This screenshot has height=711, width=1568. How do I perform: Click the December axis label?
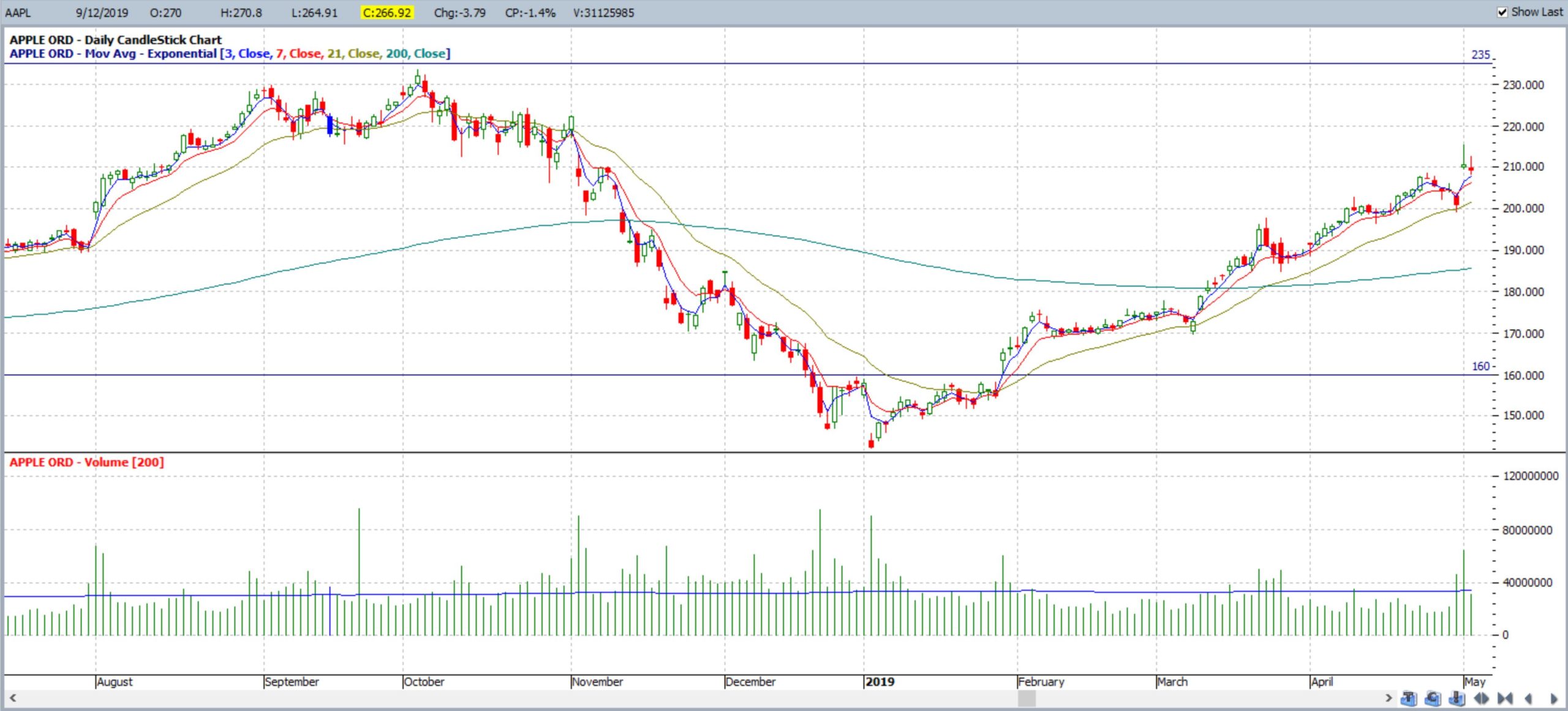tap(750, 682)
